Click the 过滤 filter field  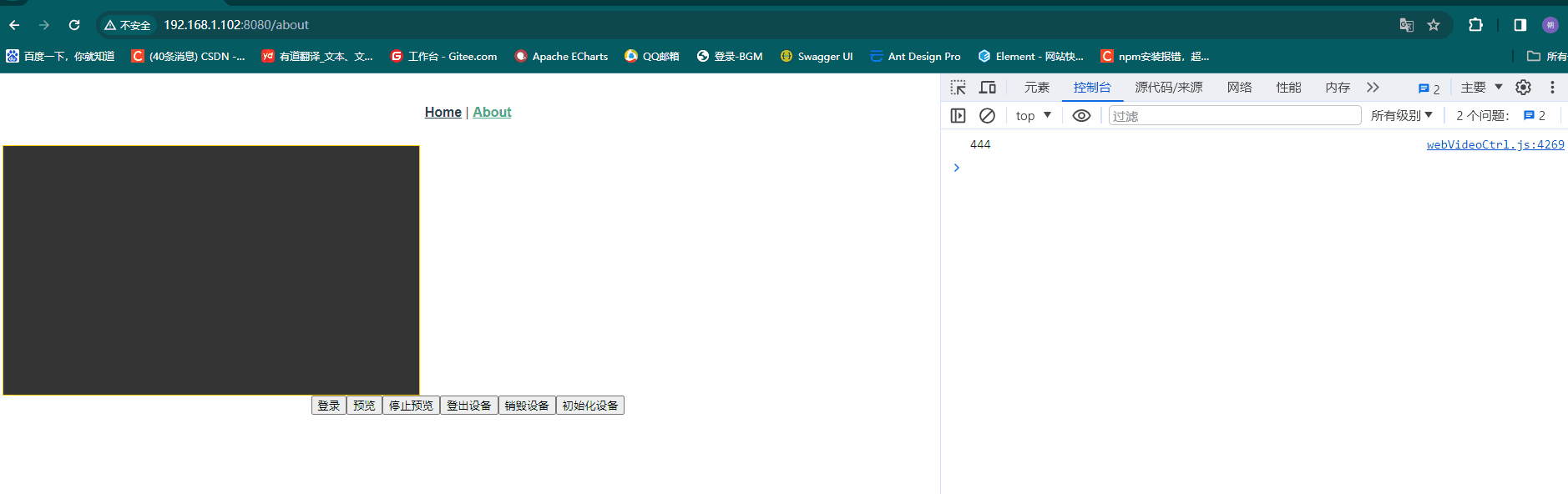pyautogui.click(x=1235, y=116)
